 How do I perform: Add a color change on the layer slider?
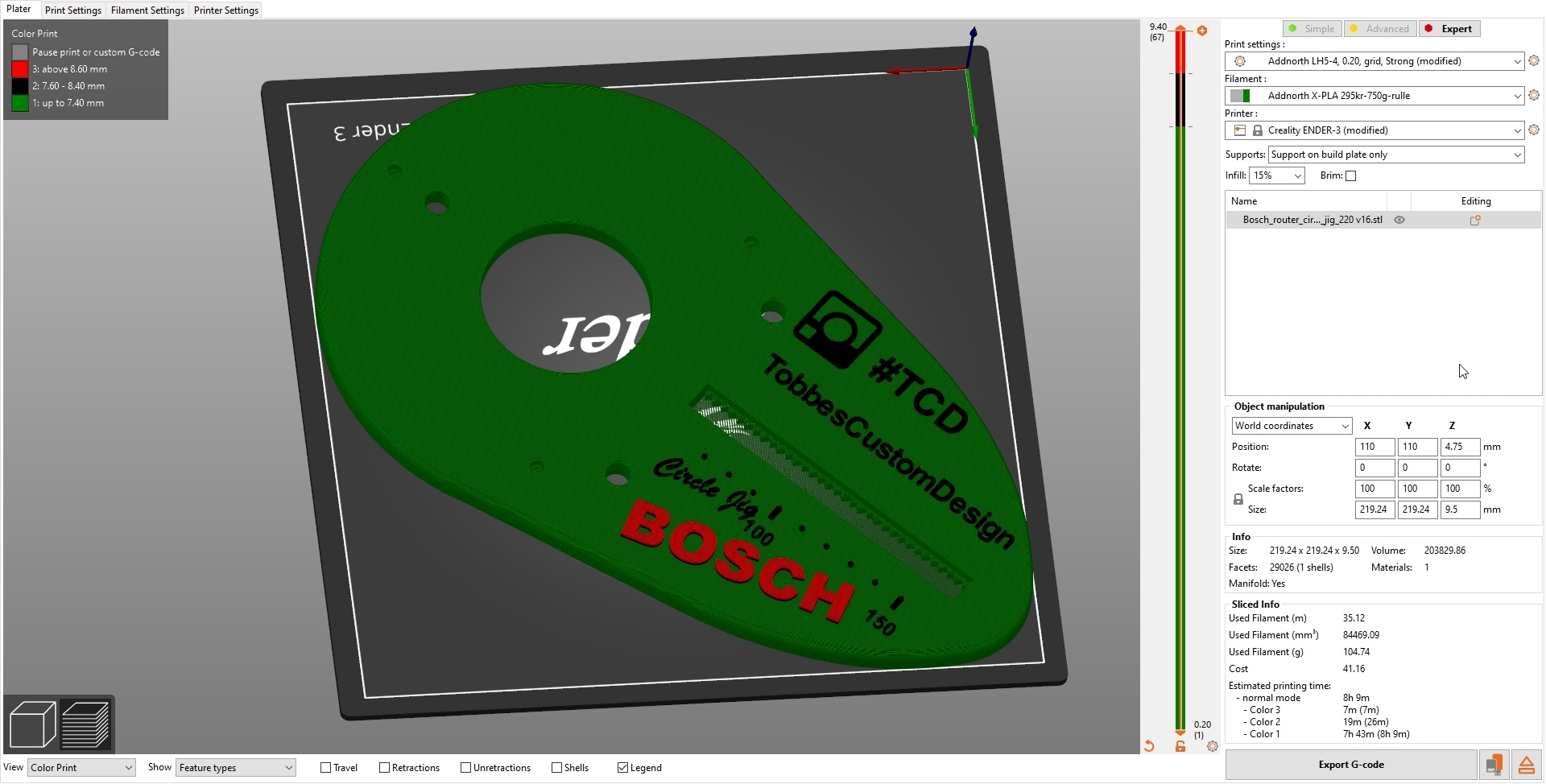click(1202, 31)
